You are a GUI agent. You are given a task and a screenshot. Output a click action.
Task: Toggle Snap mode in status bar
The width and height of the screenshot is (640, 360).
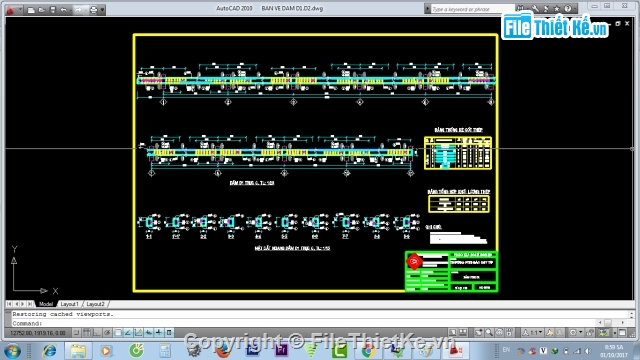77,333
